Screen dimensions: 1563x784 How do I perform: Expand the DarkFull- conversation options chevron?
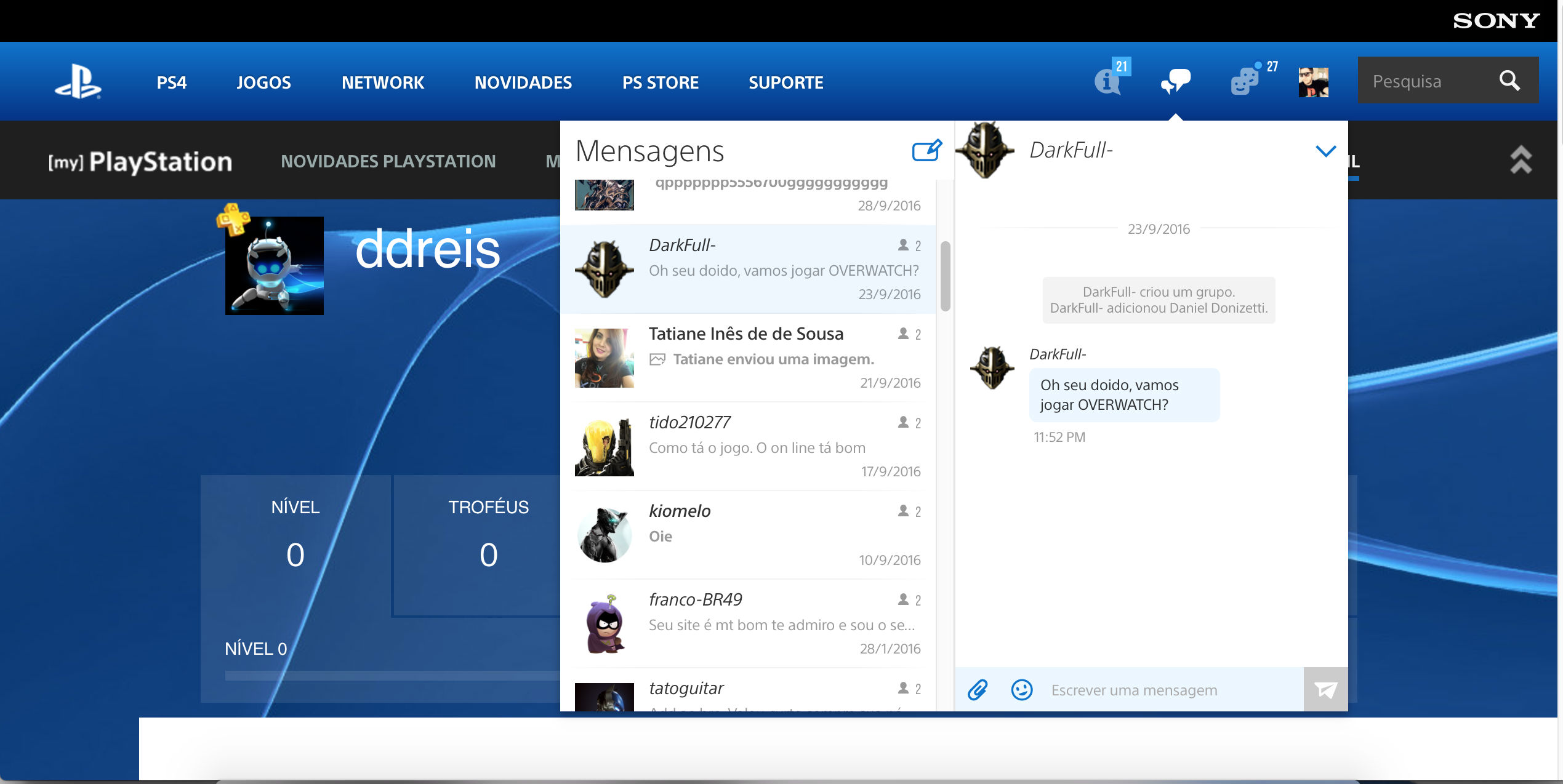pyautogui.click(x=1327, y=150)
